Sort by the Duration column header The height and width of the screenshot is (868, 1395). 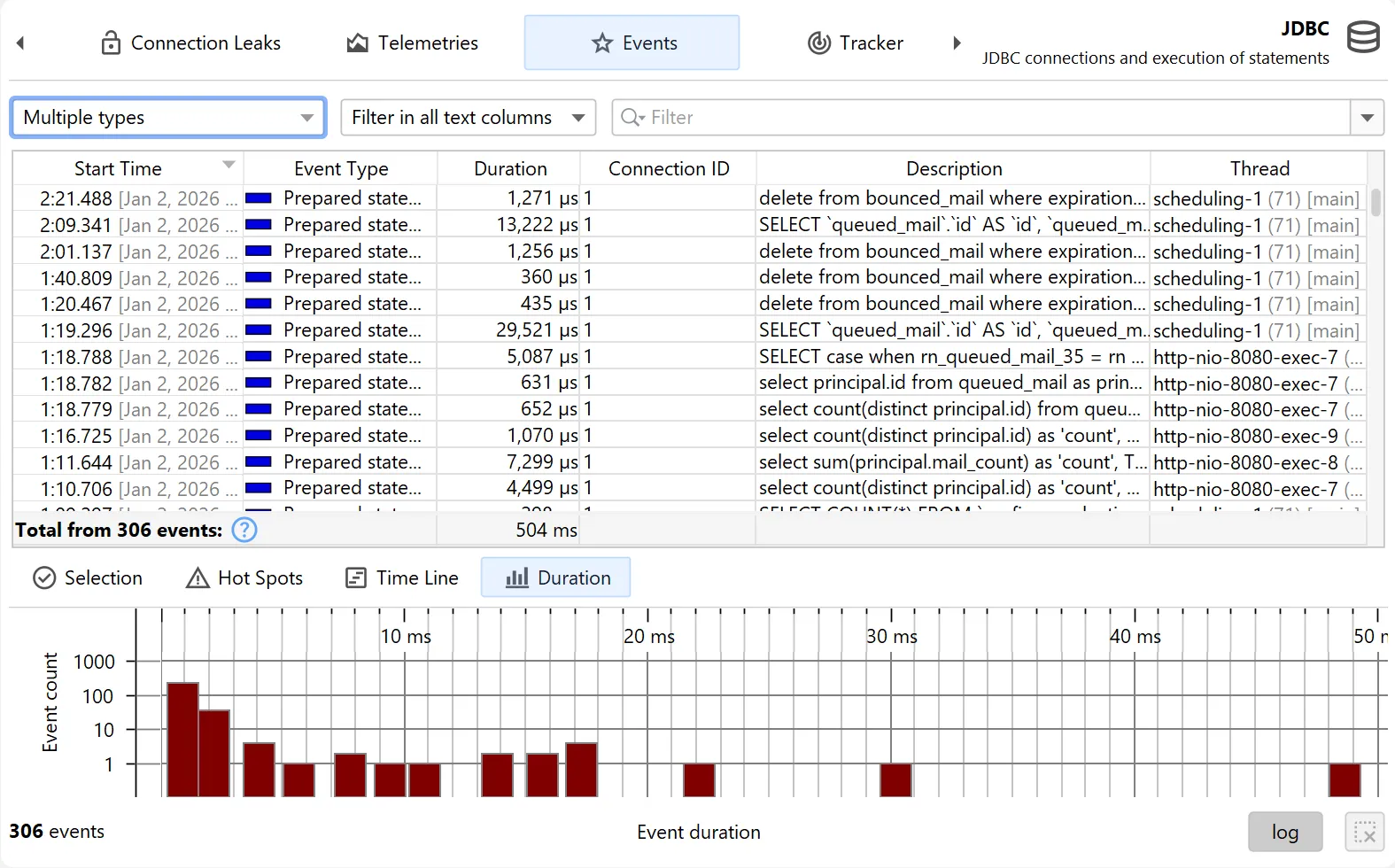click(x=510, y=168)
